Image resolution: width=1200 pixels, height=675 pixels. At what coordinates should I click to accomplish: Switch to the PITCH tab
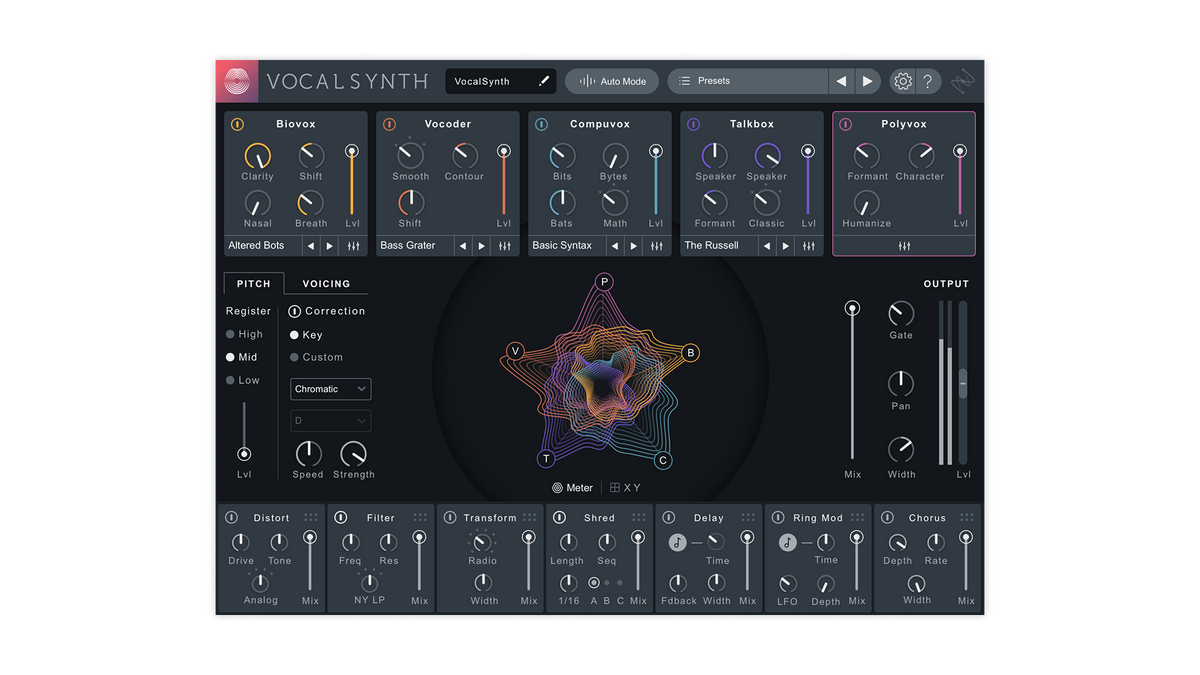pyautogui.click(x=254, y=284)
